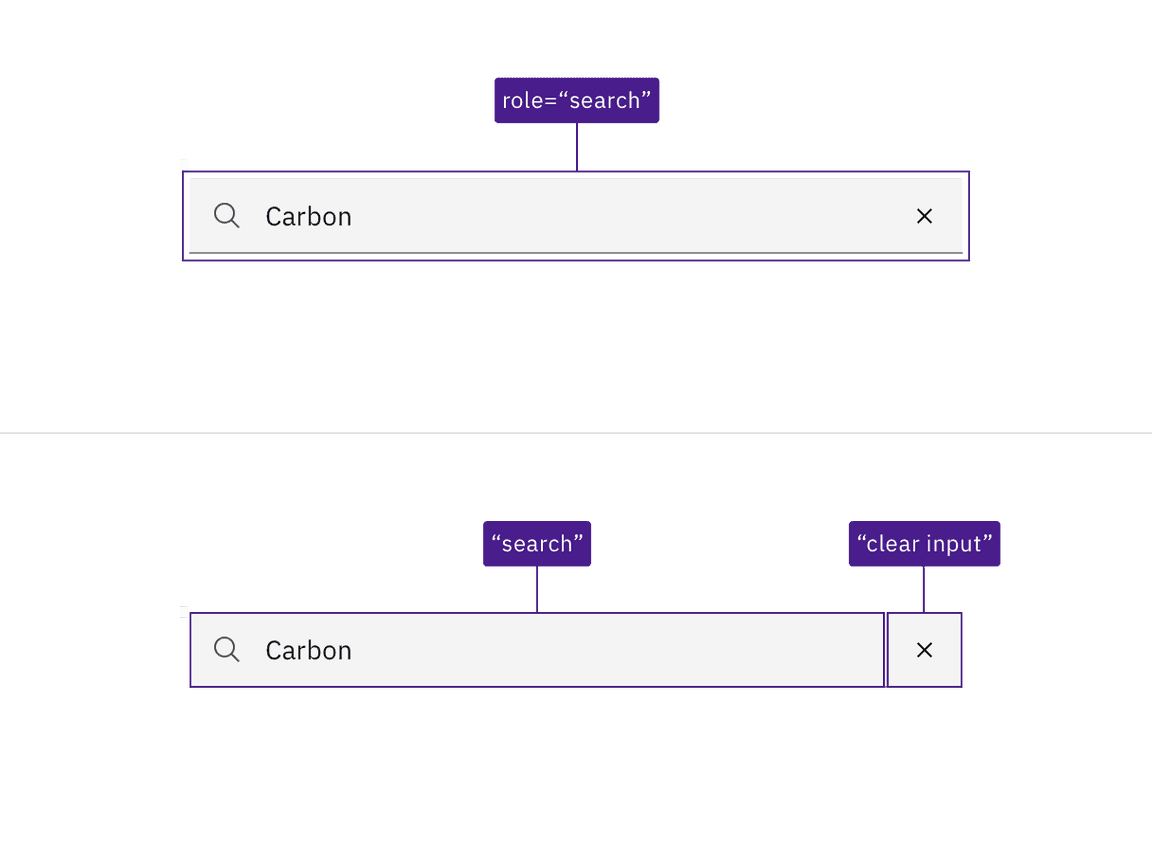The width and height of the screenshot is (1152, 864).
Task: Click the magnifying glass icon in the bottom search bar
Action: [x=227, y=650]
